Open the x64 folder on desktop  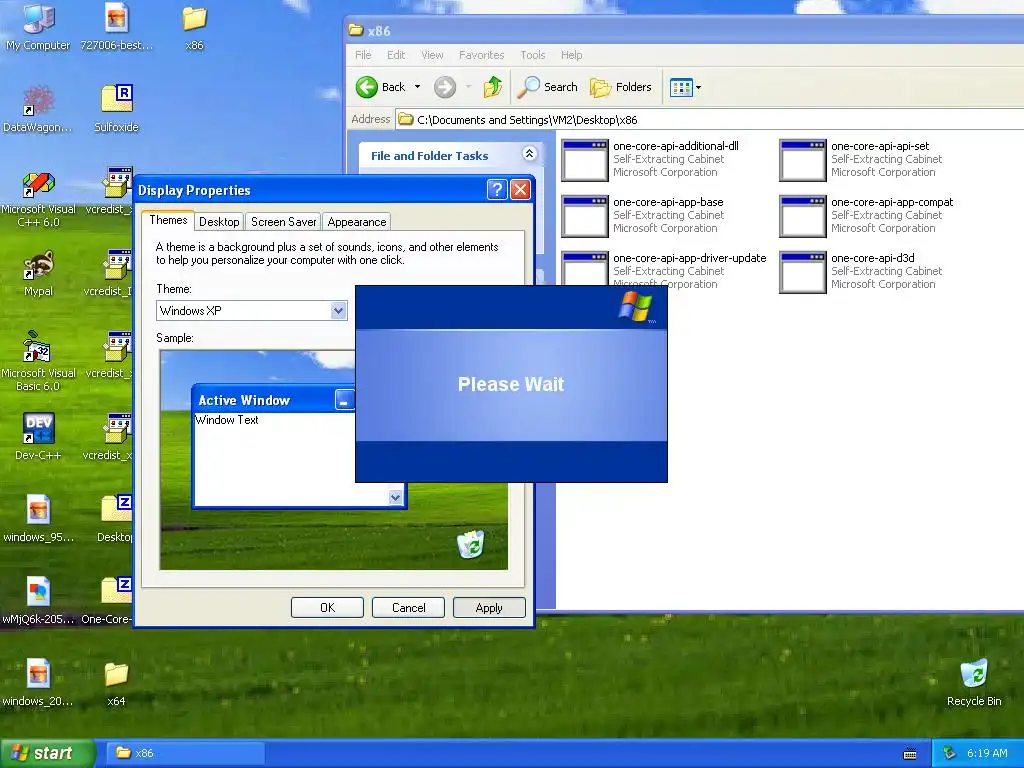pos(116,682)
